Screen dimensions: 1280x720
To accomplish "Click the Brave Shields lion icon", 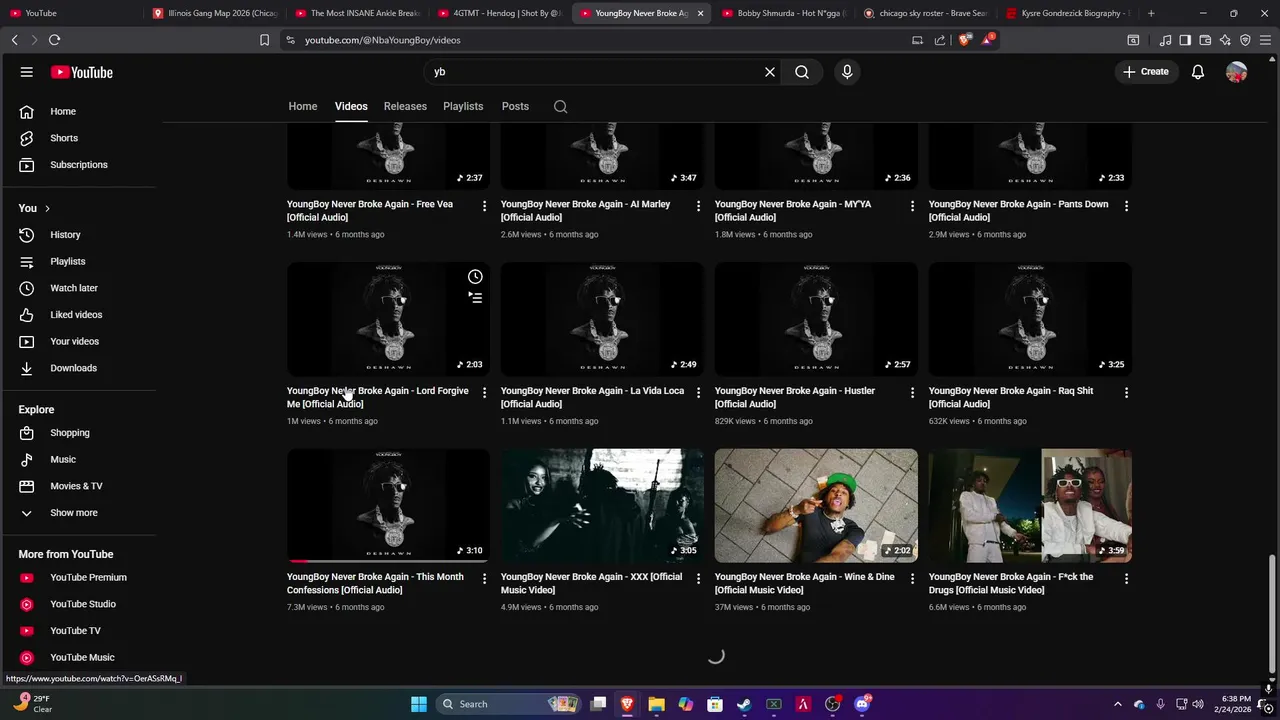I will [x=964, y=40].
